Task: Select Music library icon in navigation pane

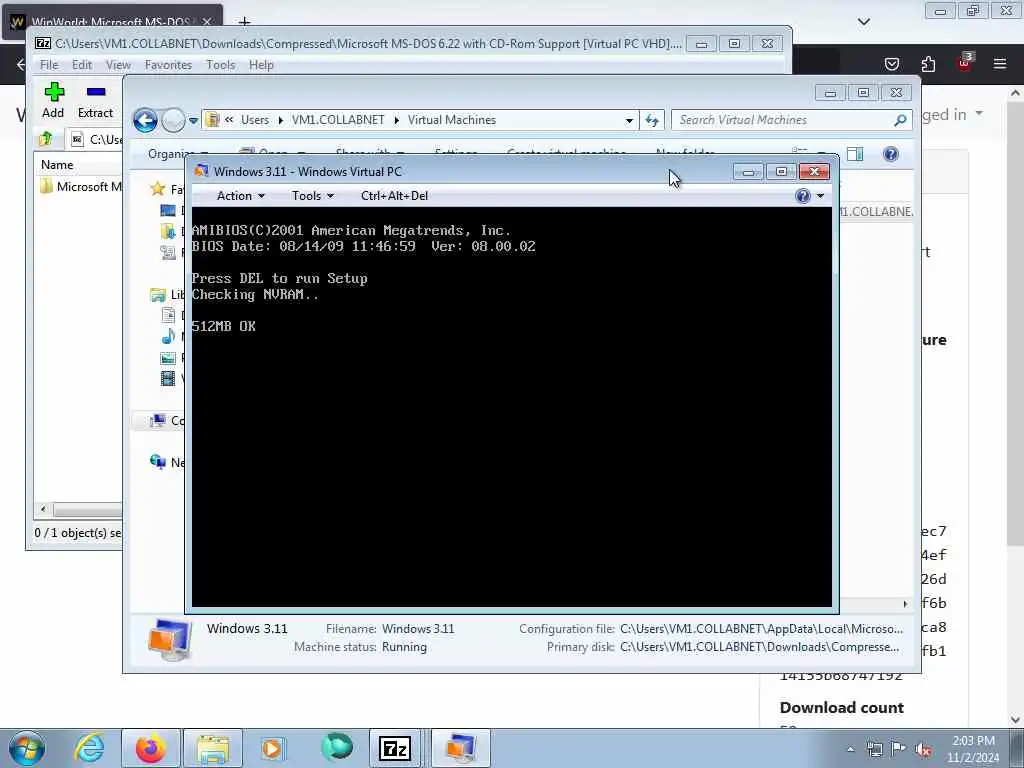Action: [x=168, y=337]
